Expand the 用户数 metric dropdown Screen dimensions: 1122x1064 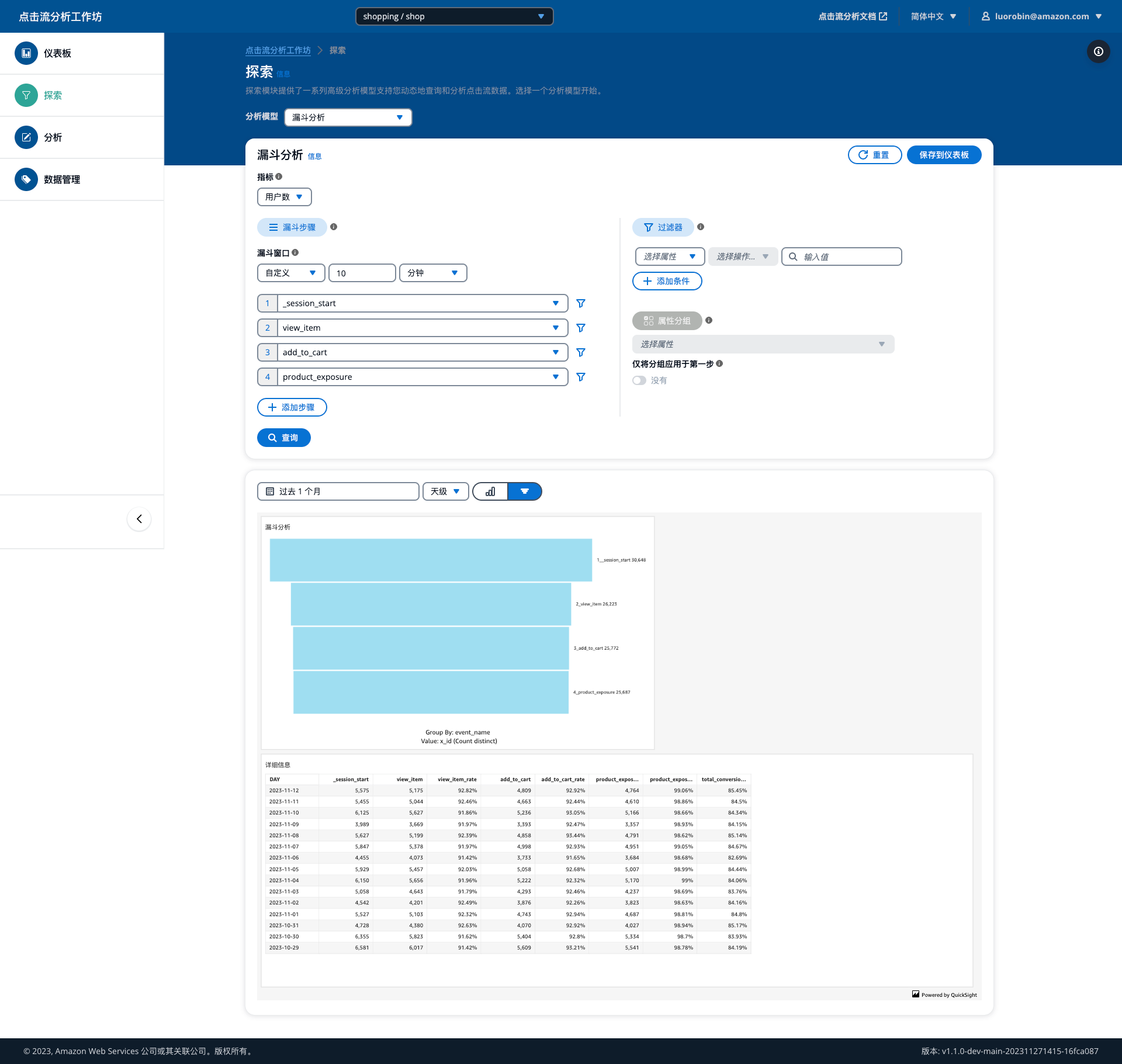click(284, 197)
